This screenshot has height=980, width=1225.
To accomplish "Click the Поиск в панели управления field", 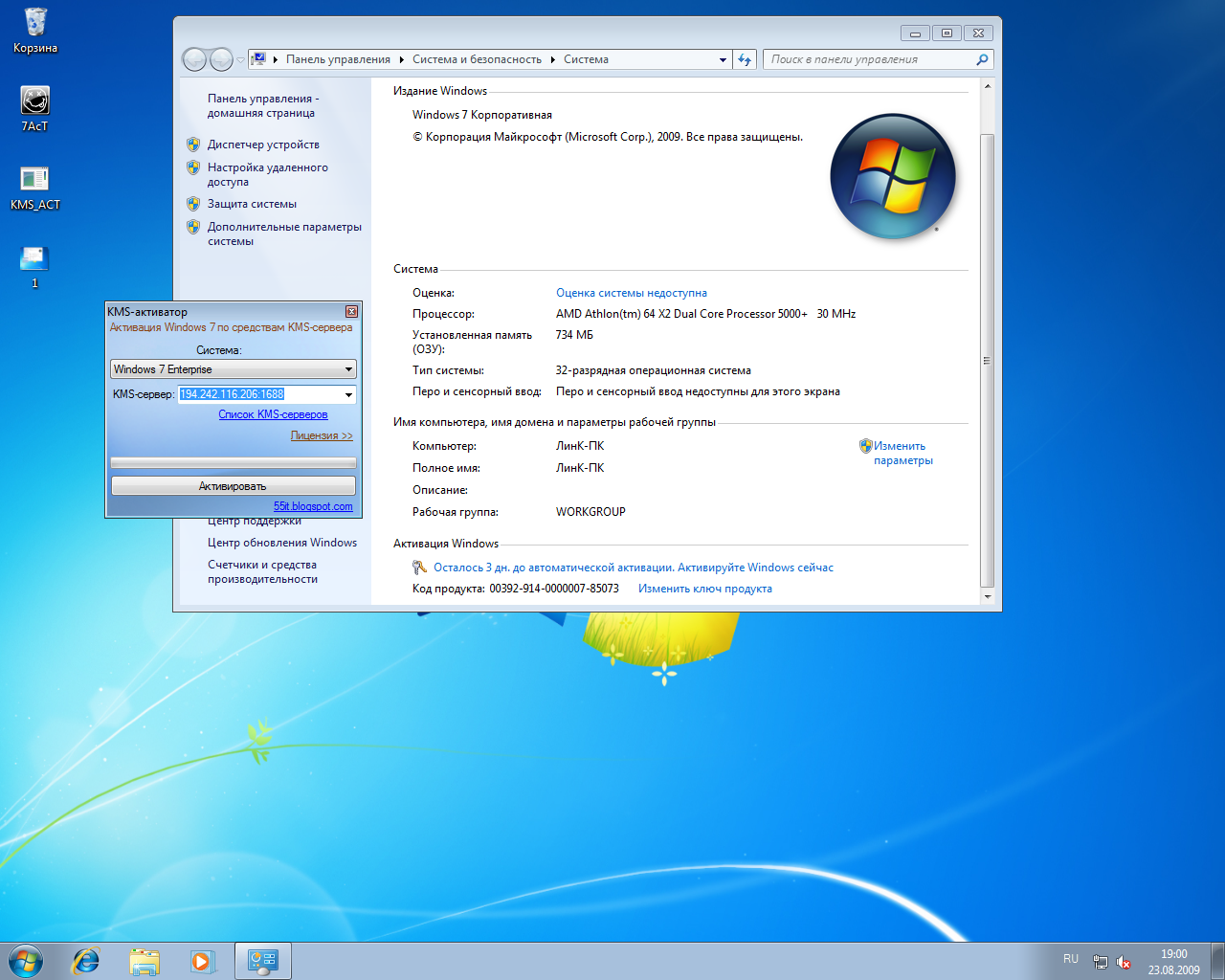I will tap(869, 59).
